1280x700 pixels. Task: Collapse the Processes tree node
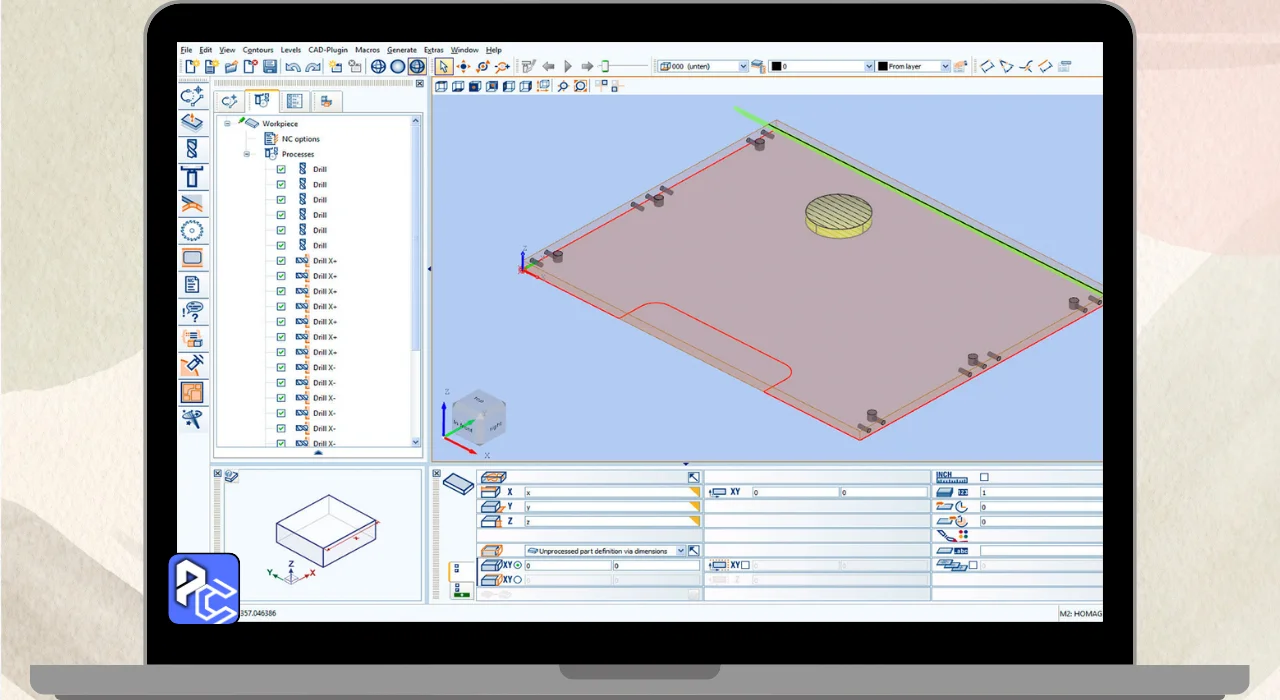[x=247, y=154]
